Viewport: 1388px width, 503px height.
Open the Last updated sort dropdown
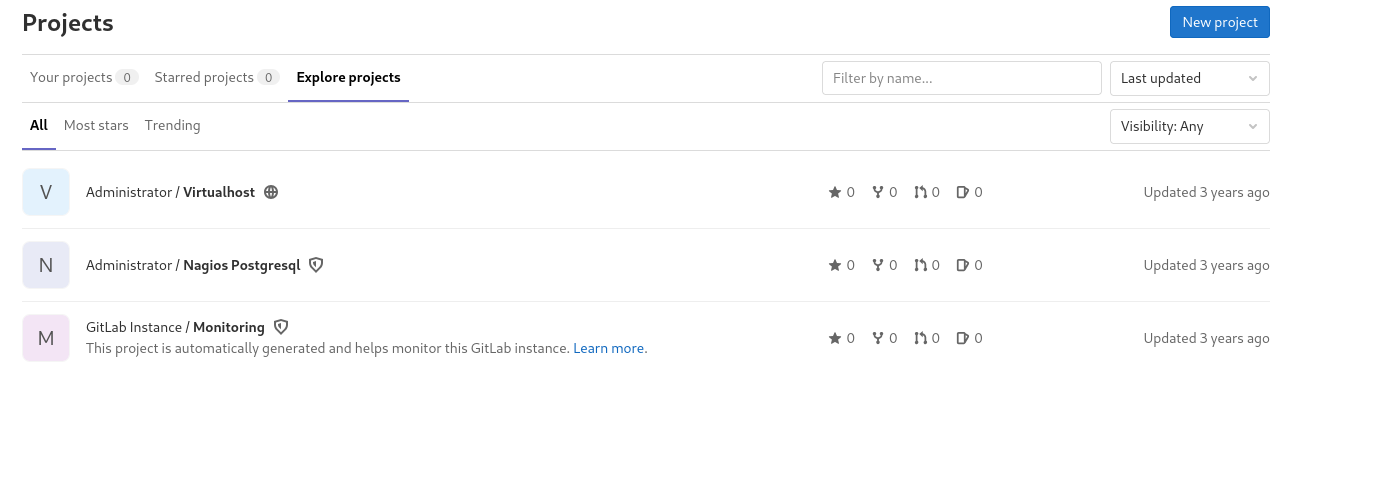(x=1189, y=78)
